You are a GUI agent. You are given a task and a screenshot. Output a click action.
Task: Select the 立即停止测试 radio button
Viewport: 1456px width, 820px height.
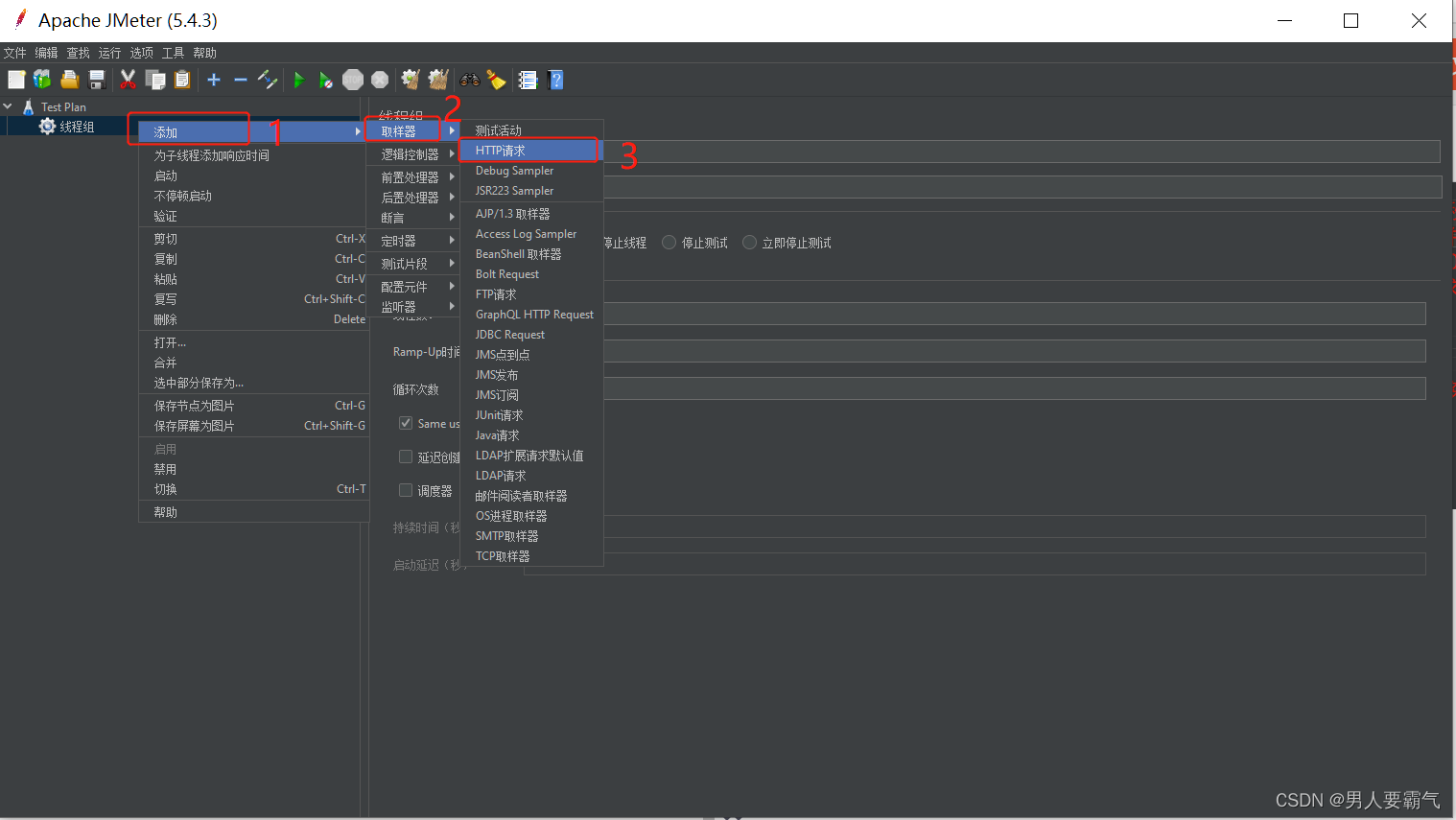point(750,243)
